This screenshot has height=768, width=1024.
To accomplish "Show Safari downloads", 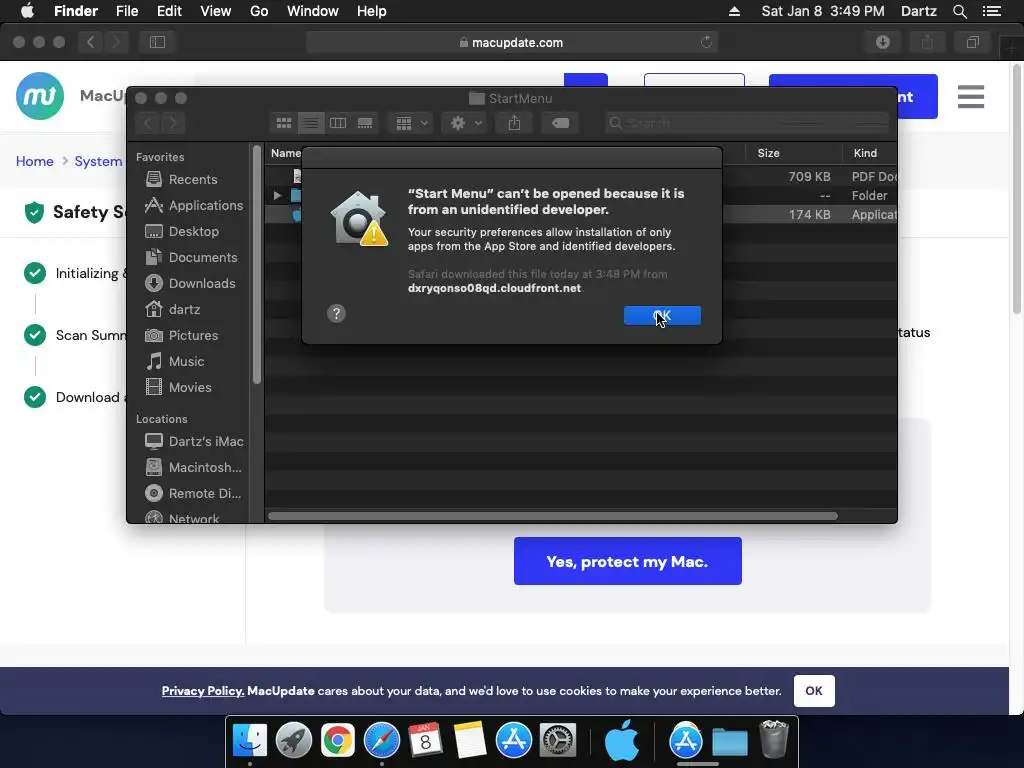I will (x=882, y=42).
